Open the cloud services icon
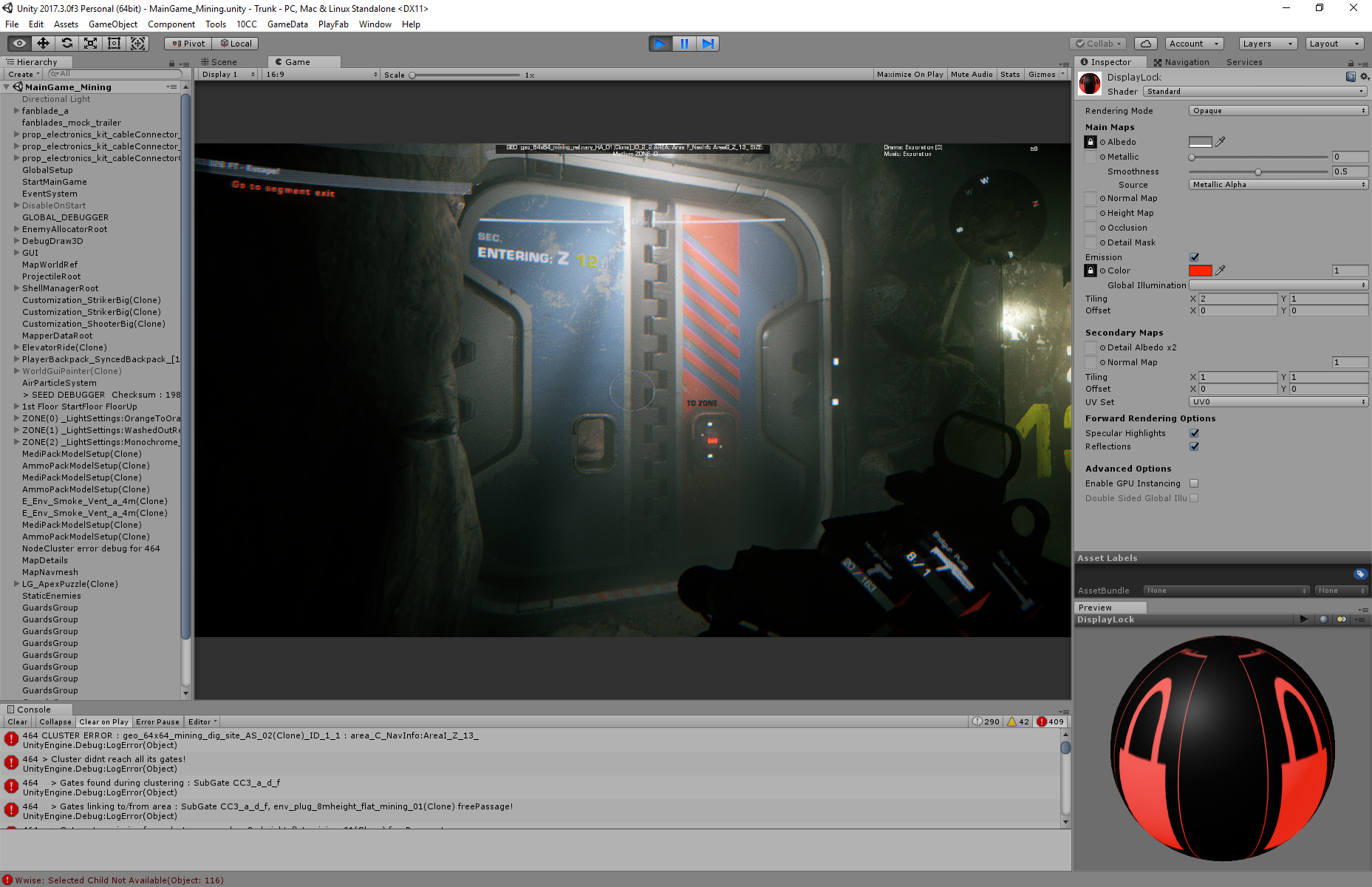 pyautogui.click(x=1145, y=44)
